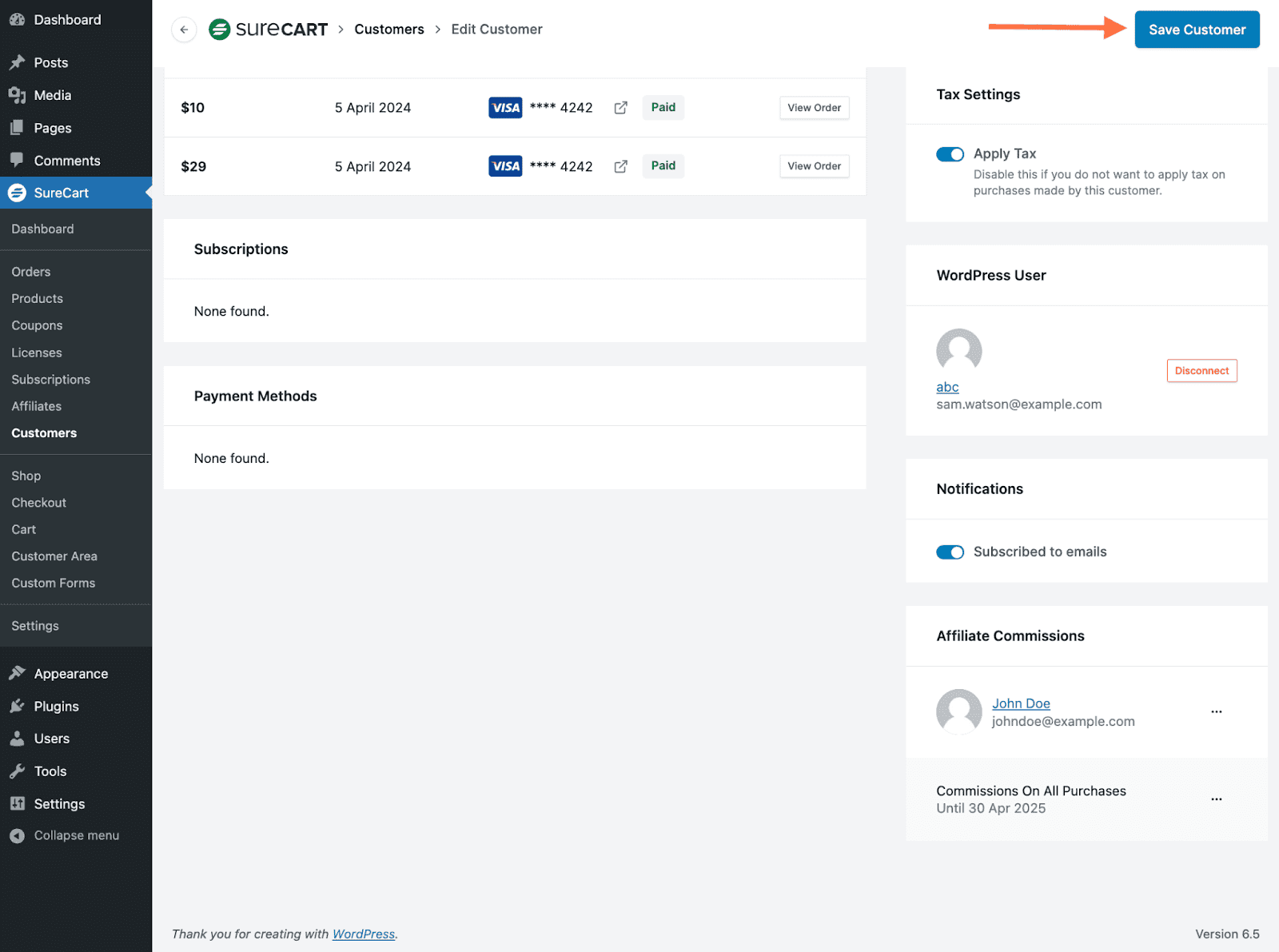Click the SureCart logo in header
This screenshot has height=952, width=1279.
(269, 30)
